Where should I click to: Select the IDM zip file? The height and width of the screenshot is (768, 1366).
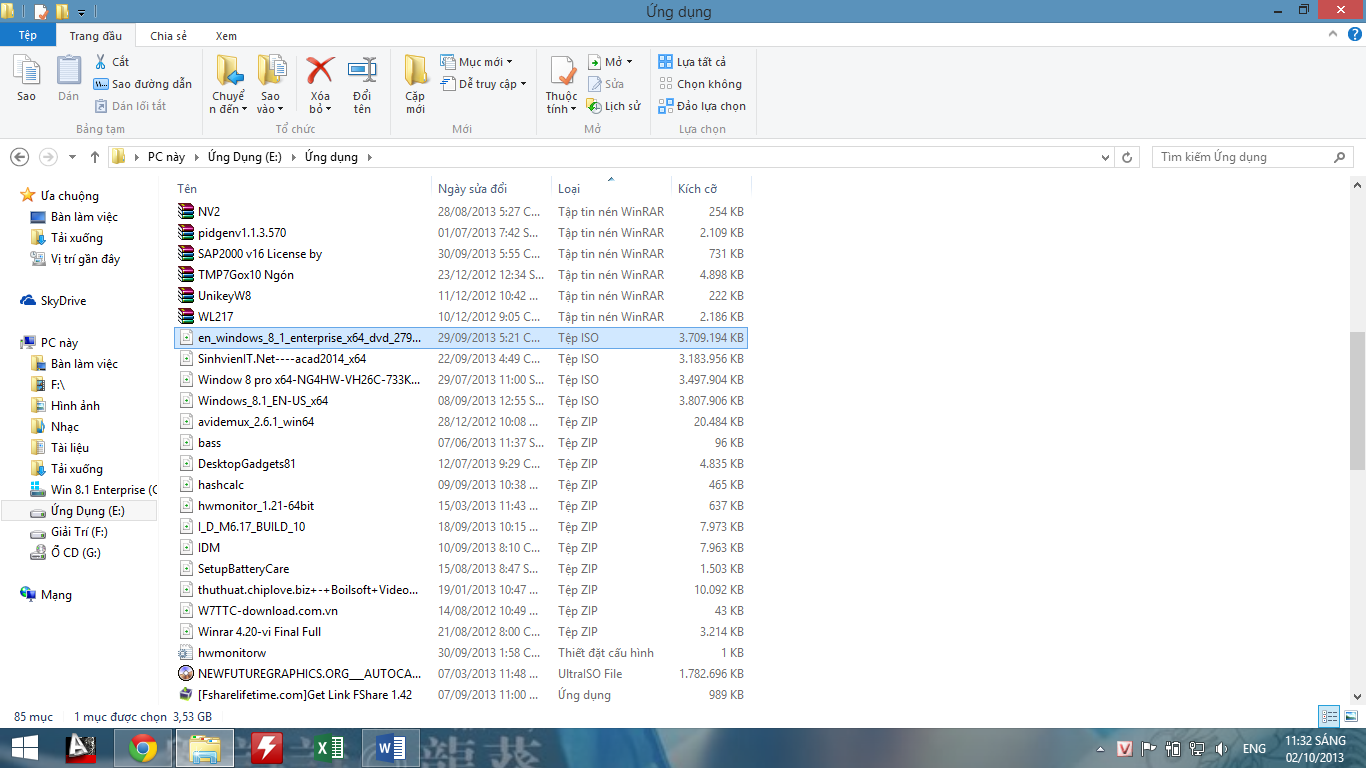pos(460,548)
